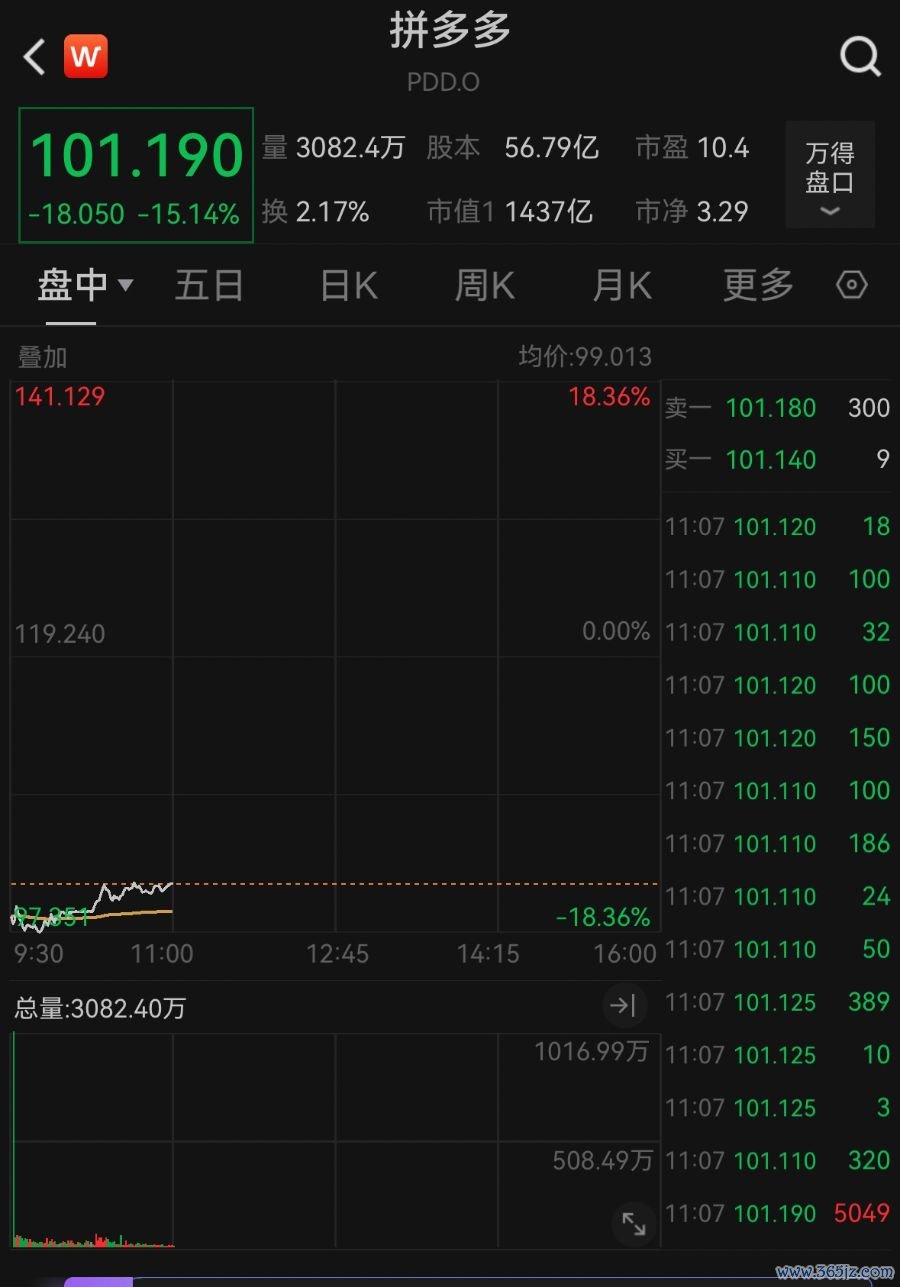This screenshot has height=1287, width=900.
Task: Tap the 拼多多 stock title
Action: coord(450,32)
